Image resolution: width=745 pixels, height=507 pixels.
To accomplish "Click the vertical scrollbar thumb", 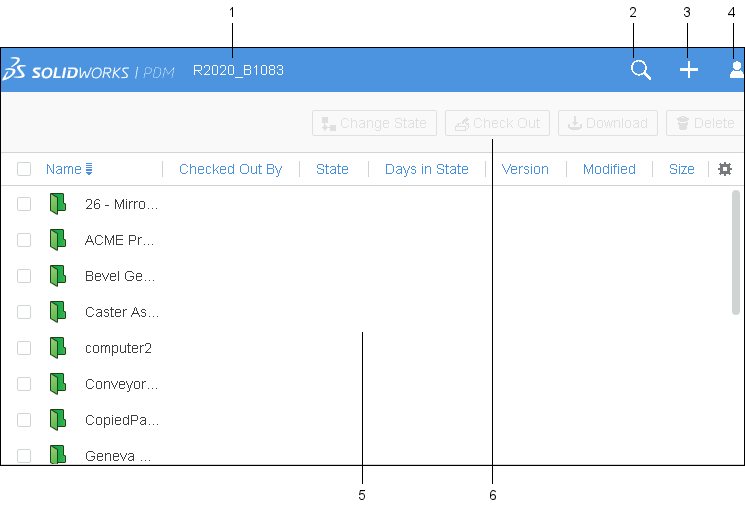I will [x=736, y=252].
